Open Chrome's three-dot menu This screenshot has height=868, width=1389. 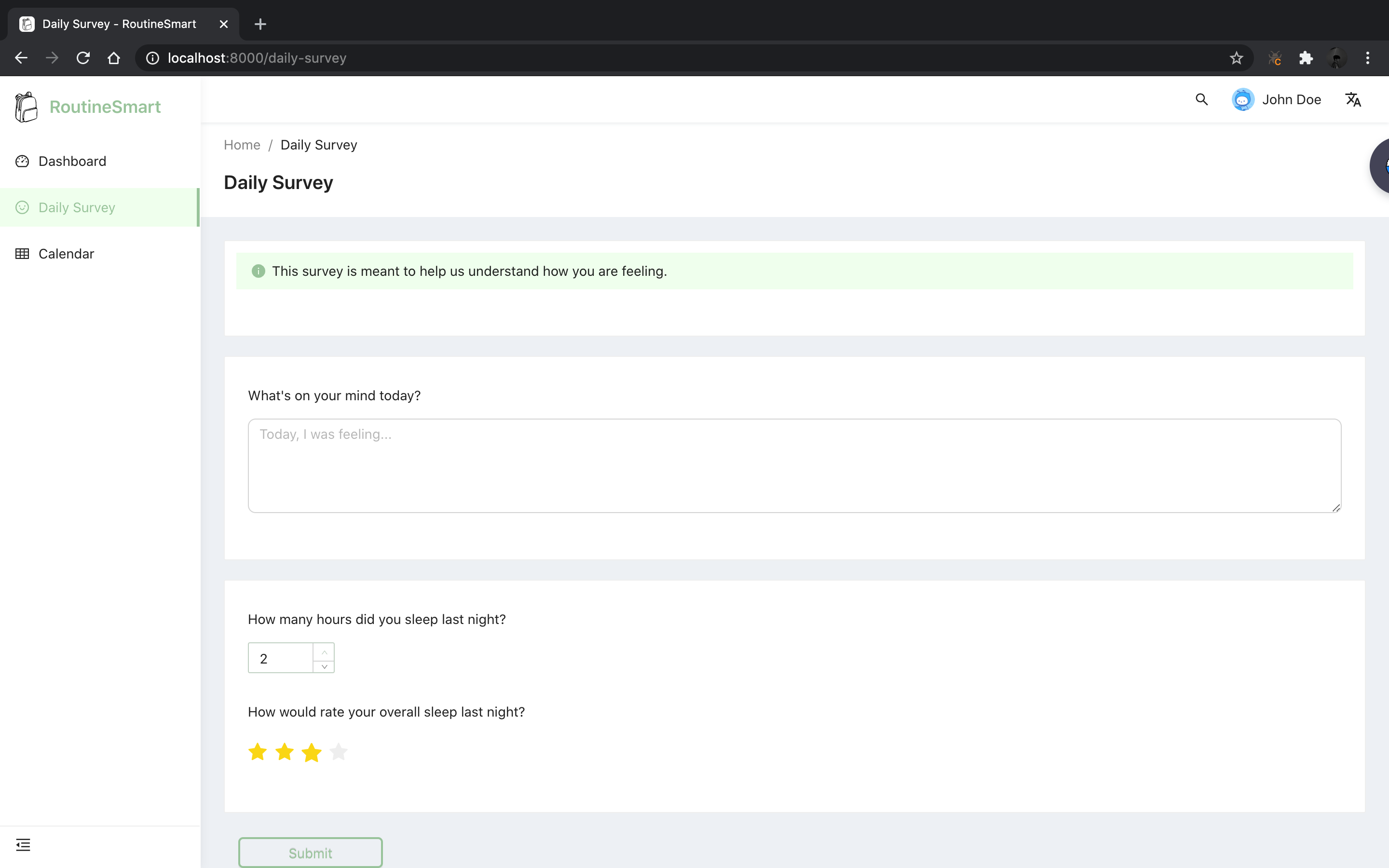coord(1367,58)
